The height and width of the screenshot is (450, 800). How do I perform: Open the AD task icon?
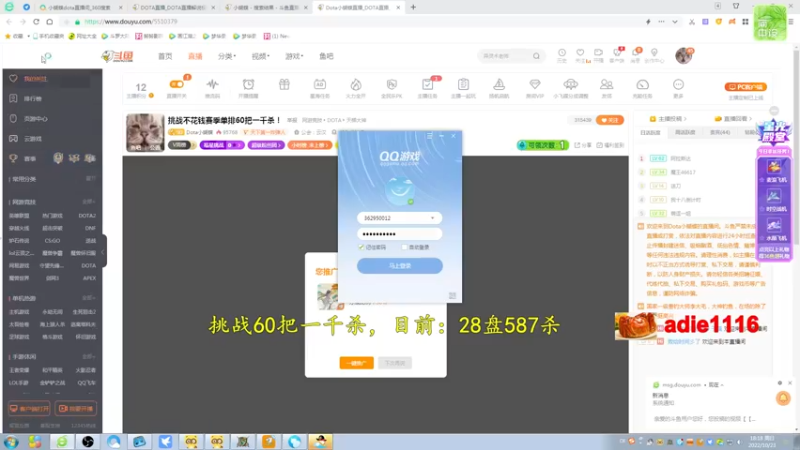pyautogui.click(x=320, y=84)
